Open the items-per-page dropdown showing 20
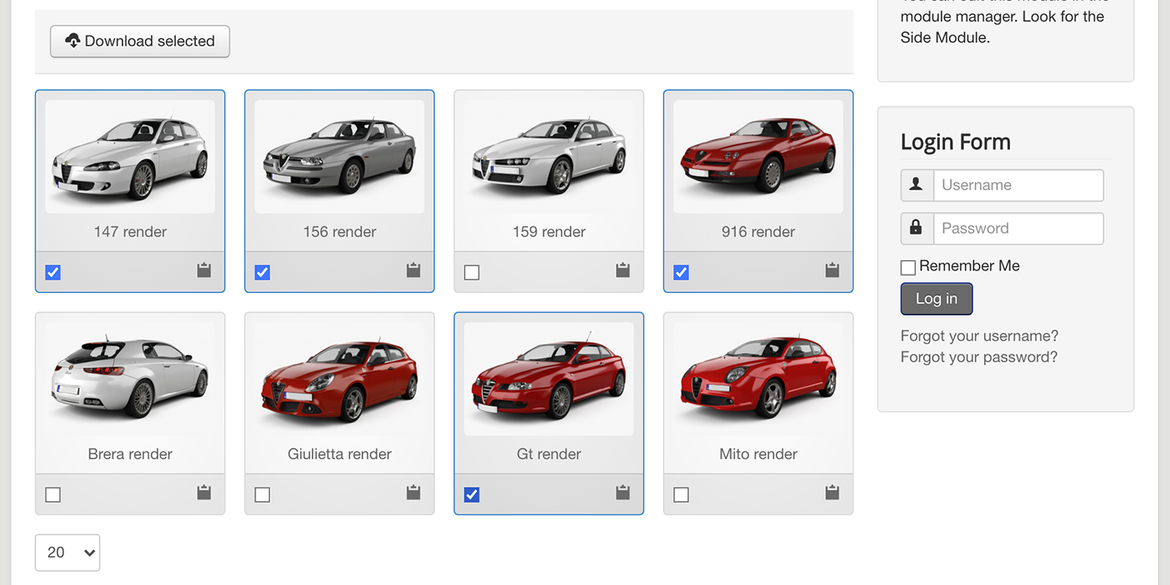Screen dimensions: 1170x585 [x=67, y=552]
